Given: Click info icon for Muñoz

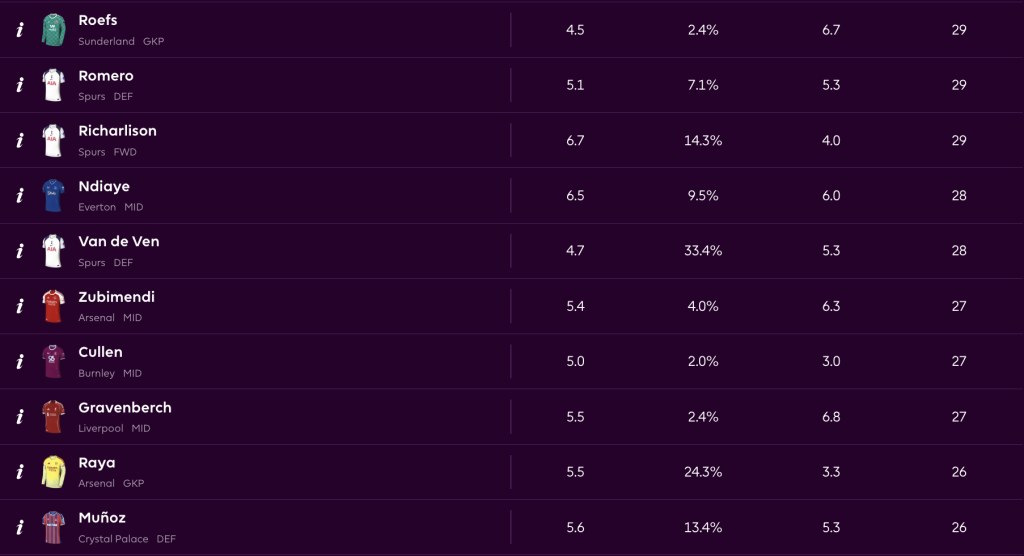Looking at the screenshot, I should click(20, 528).
